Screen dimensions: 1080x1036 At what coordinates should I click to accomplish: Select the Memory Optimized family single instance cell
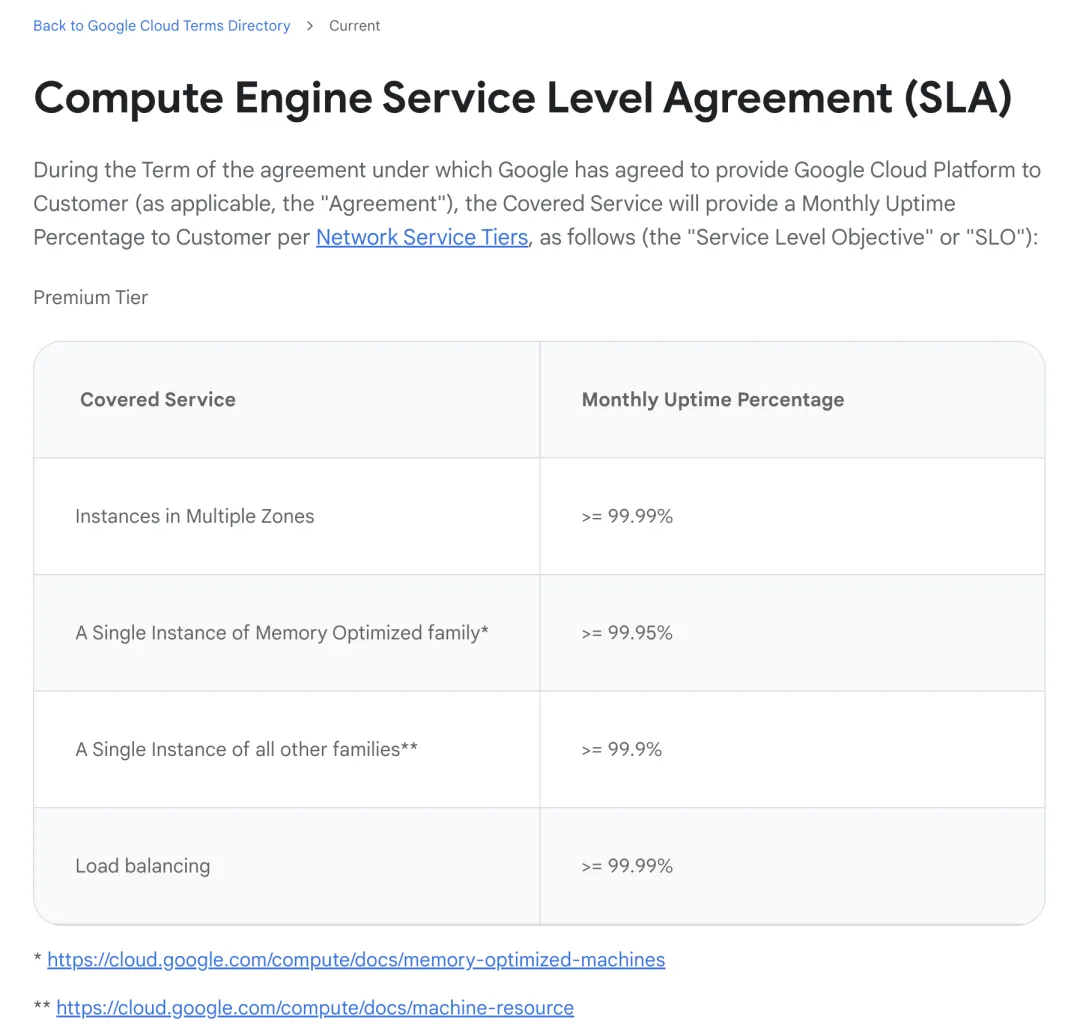(282, 633)
